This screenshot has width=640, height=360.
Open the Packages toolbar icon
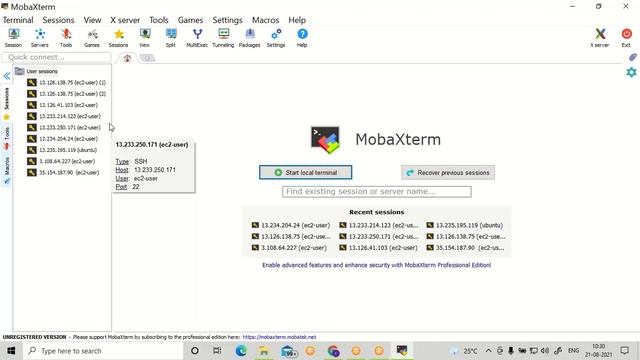249,38
